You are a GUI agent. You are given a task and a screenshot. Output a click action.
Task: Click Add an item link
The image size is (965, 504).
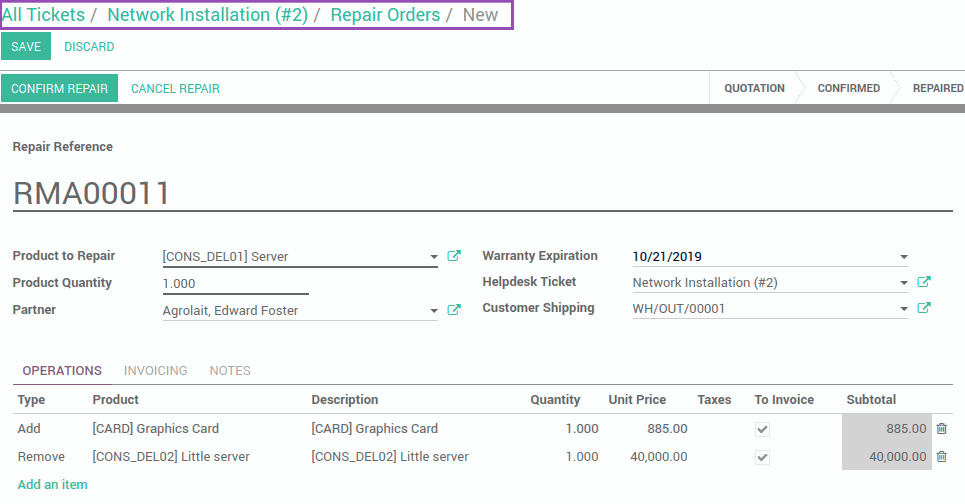[52, 484]
